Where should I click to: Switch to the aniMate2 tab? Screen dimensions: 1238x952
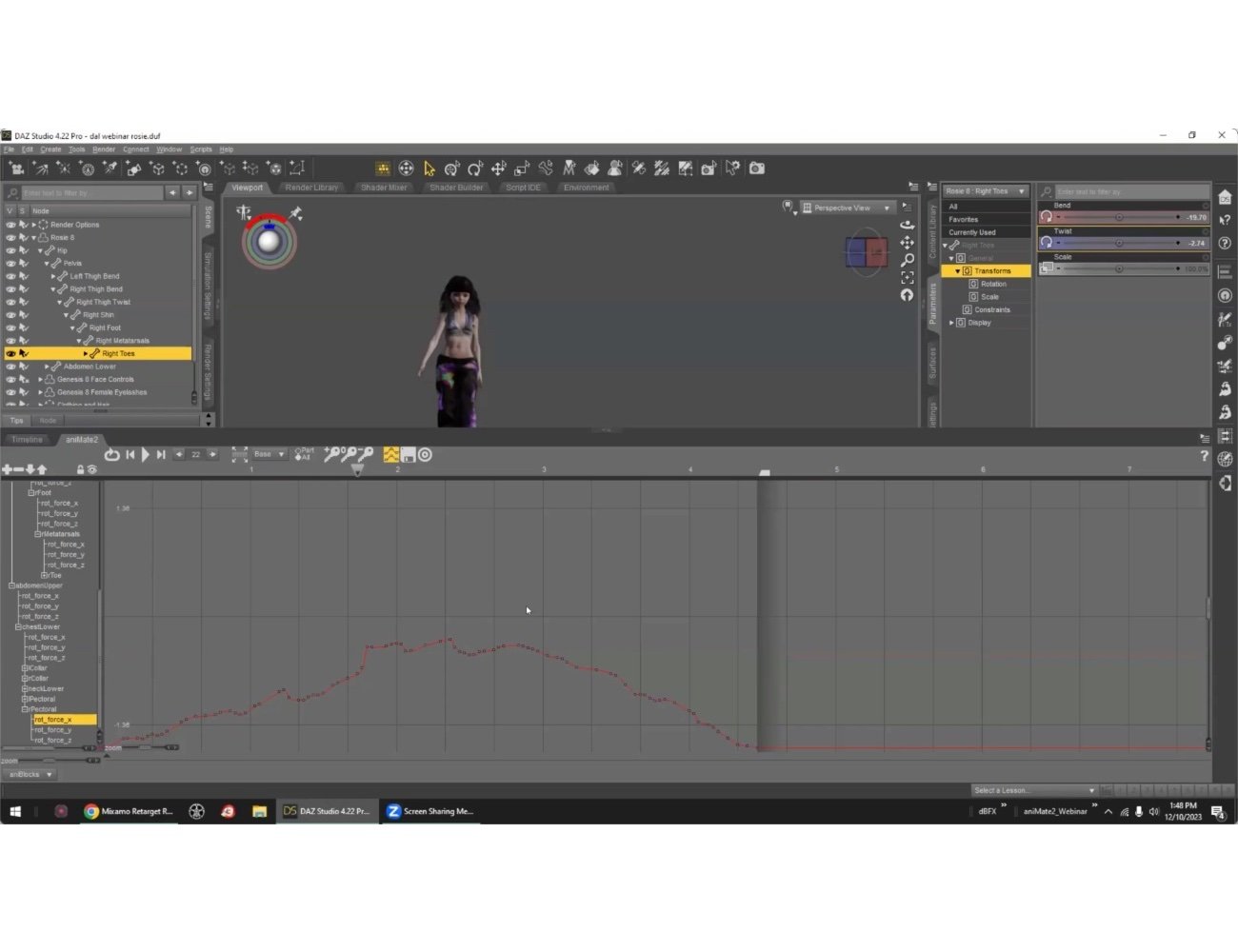tap(81, 439)
